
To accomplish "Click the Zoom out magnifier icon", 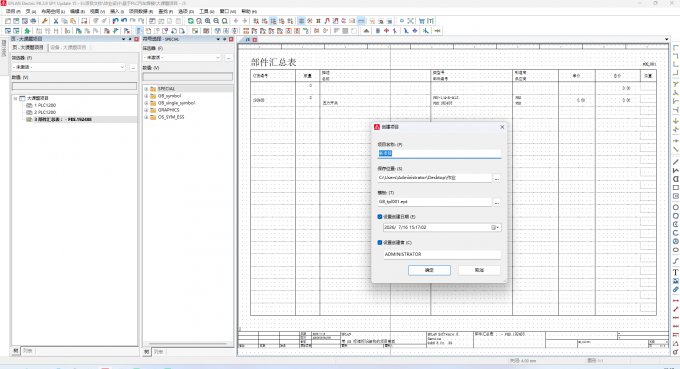I will [x=216, y=21].
